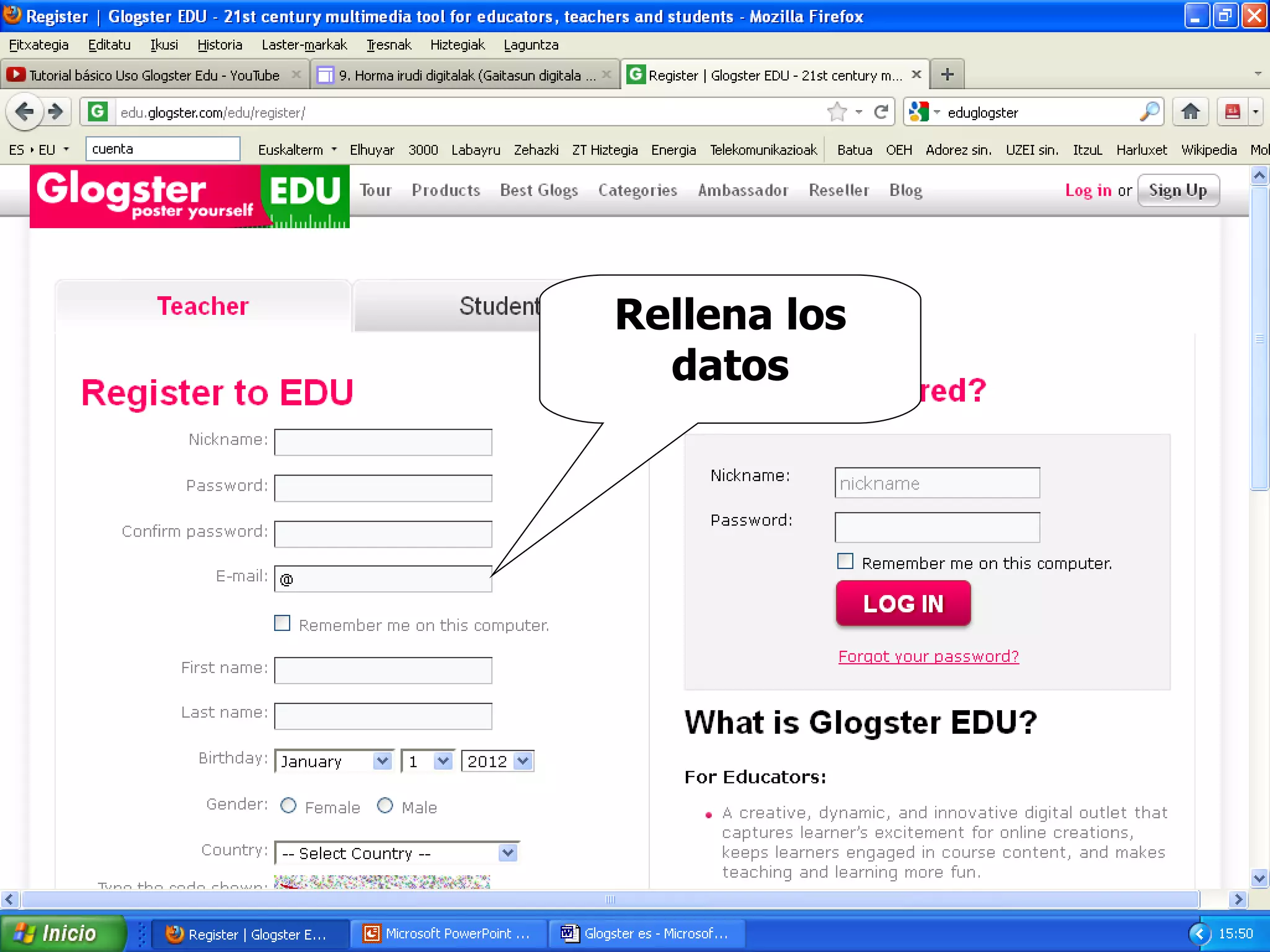Click the Forgot your password link

[928, 656]
